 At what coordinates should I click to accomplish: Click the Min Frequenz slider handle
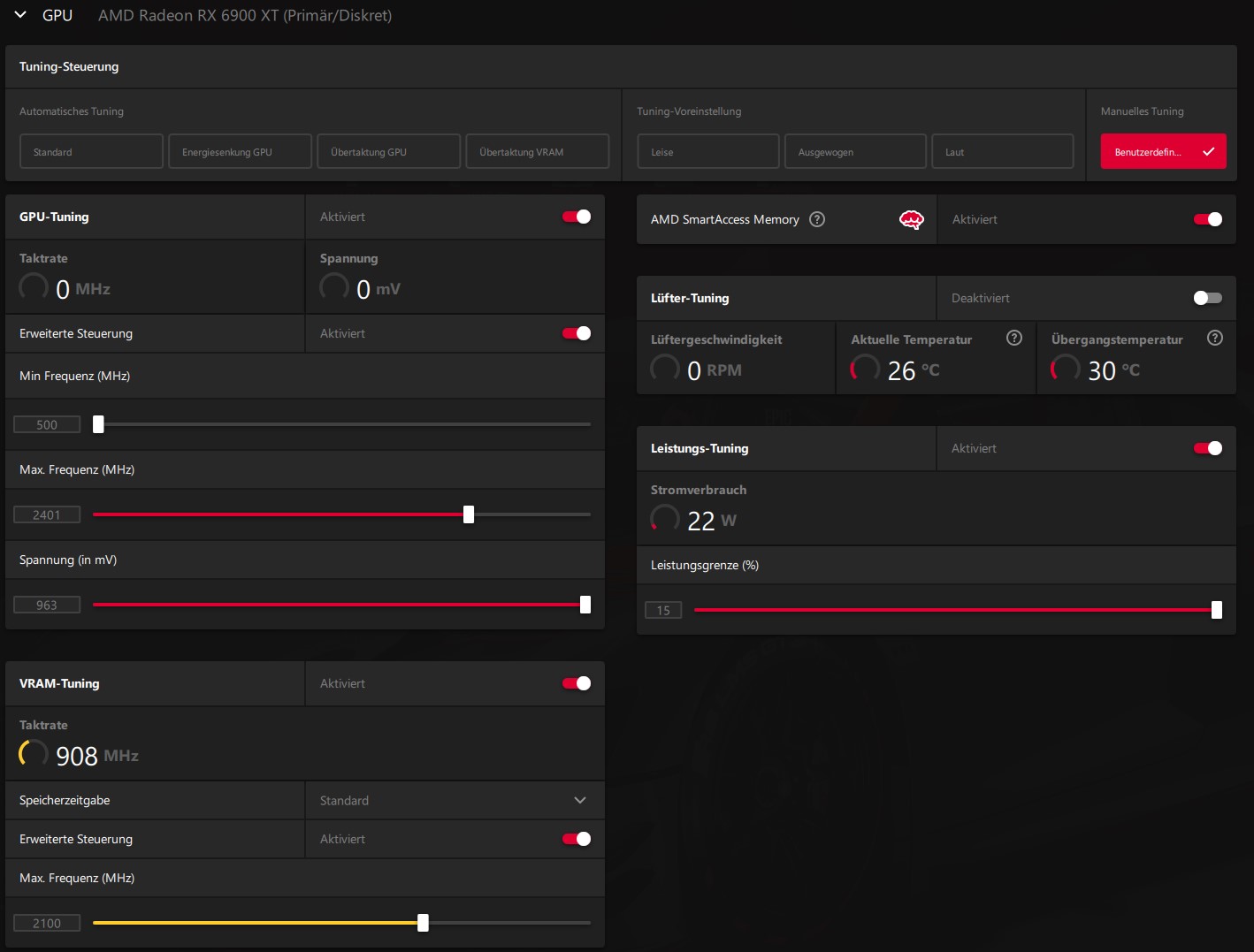coord(98,424)
